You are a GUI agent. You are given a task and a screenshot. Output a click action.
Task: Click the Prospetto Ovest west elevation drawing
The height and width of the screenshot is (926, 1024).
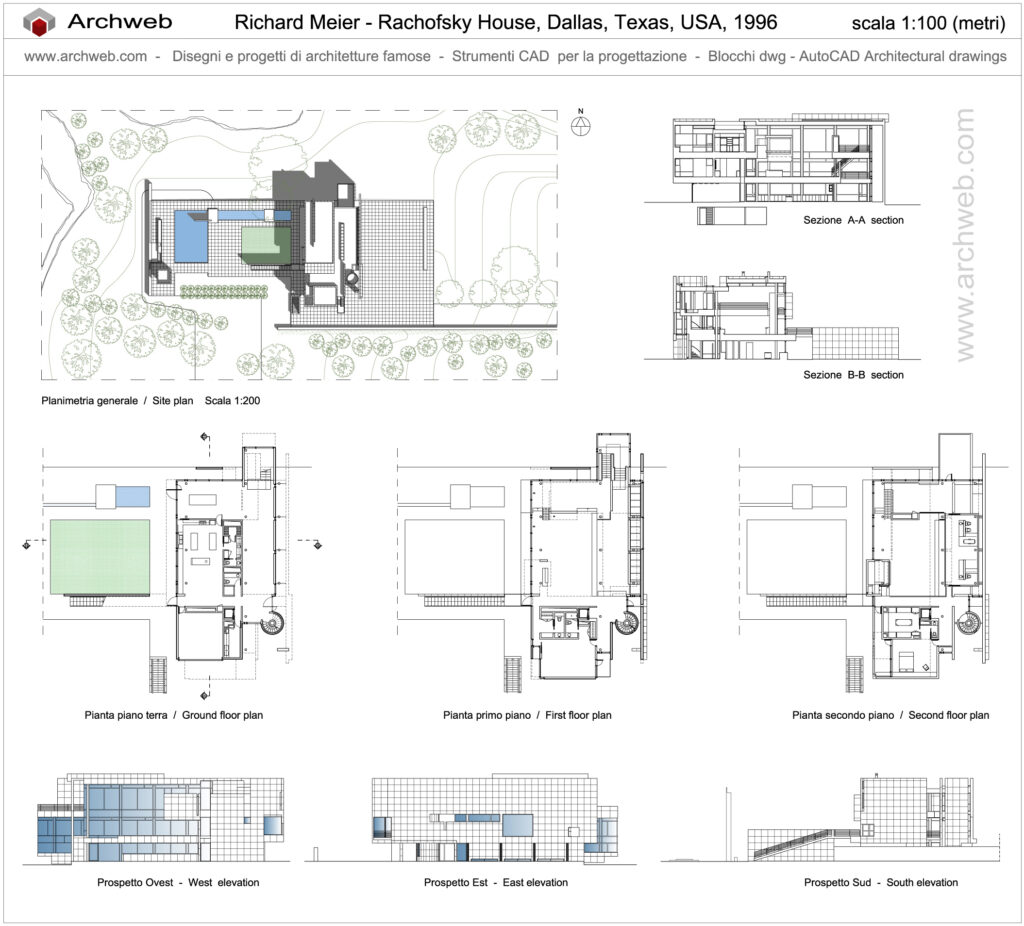[x=162, y=818]
